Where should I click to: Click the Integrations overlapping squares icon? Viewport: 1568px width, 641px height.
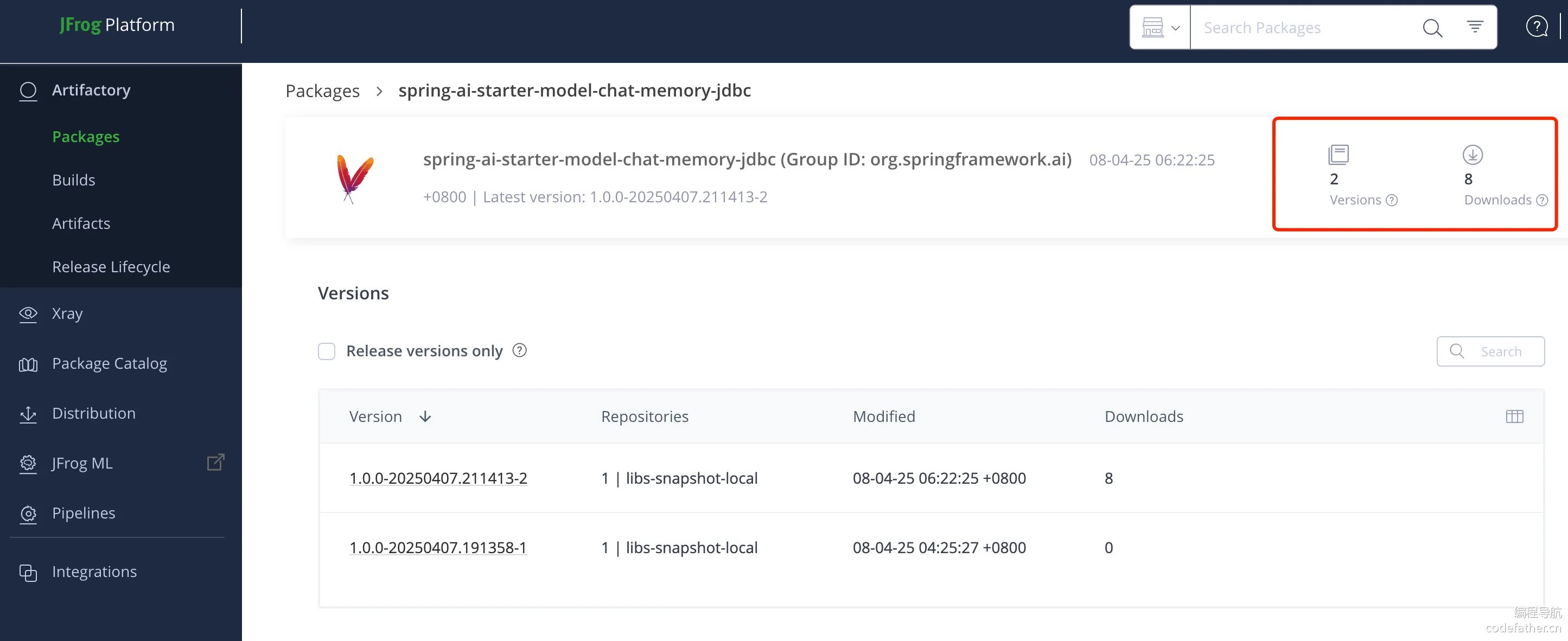click(x=28, y=573)
